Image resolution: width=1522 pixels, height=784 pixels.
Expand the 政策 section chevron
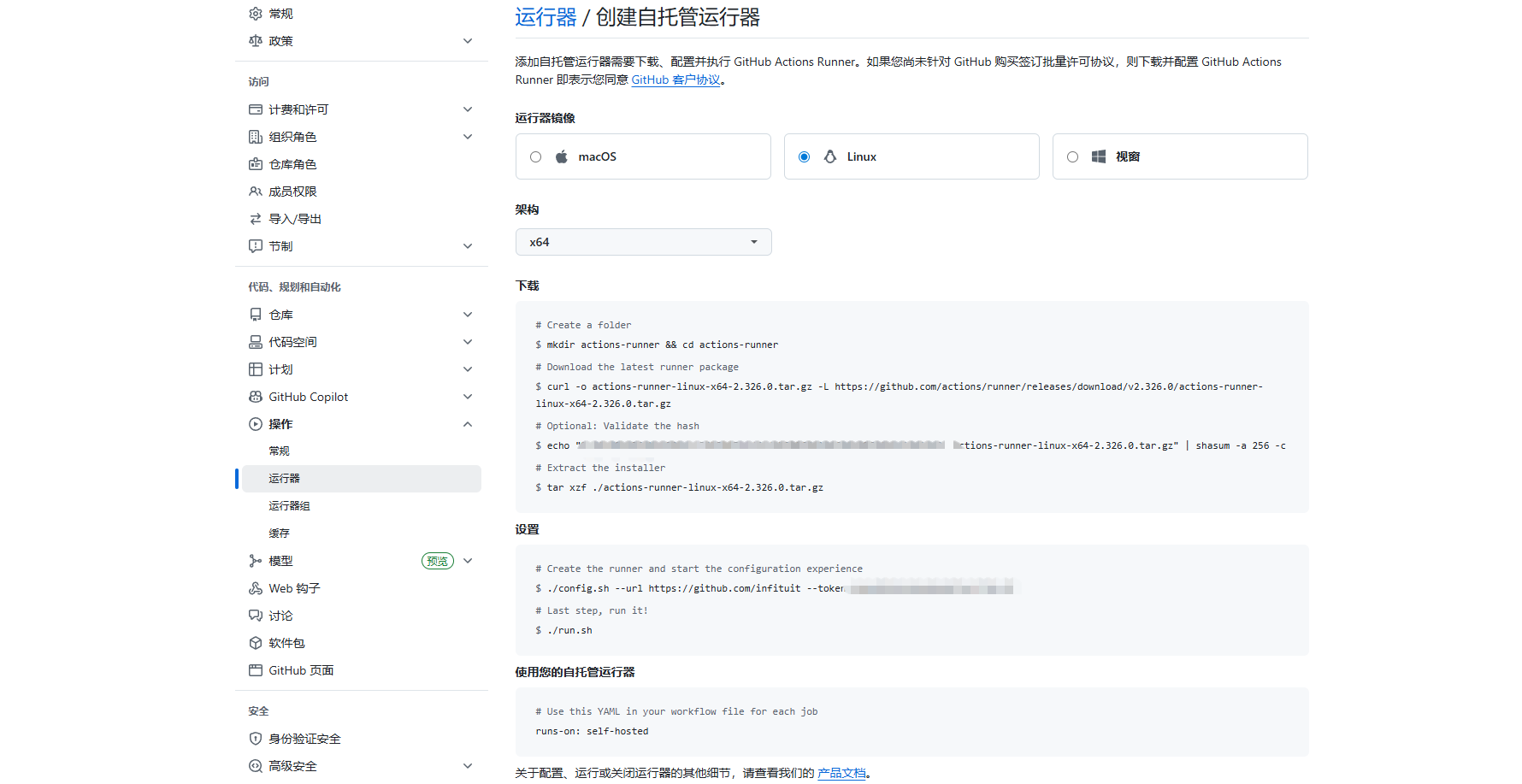pyautogui.click(x=468, y=41)
